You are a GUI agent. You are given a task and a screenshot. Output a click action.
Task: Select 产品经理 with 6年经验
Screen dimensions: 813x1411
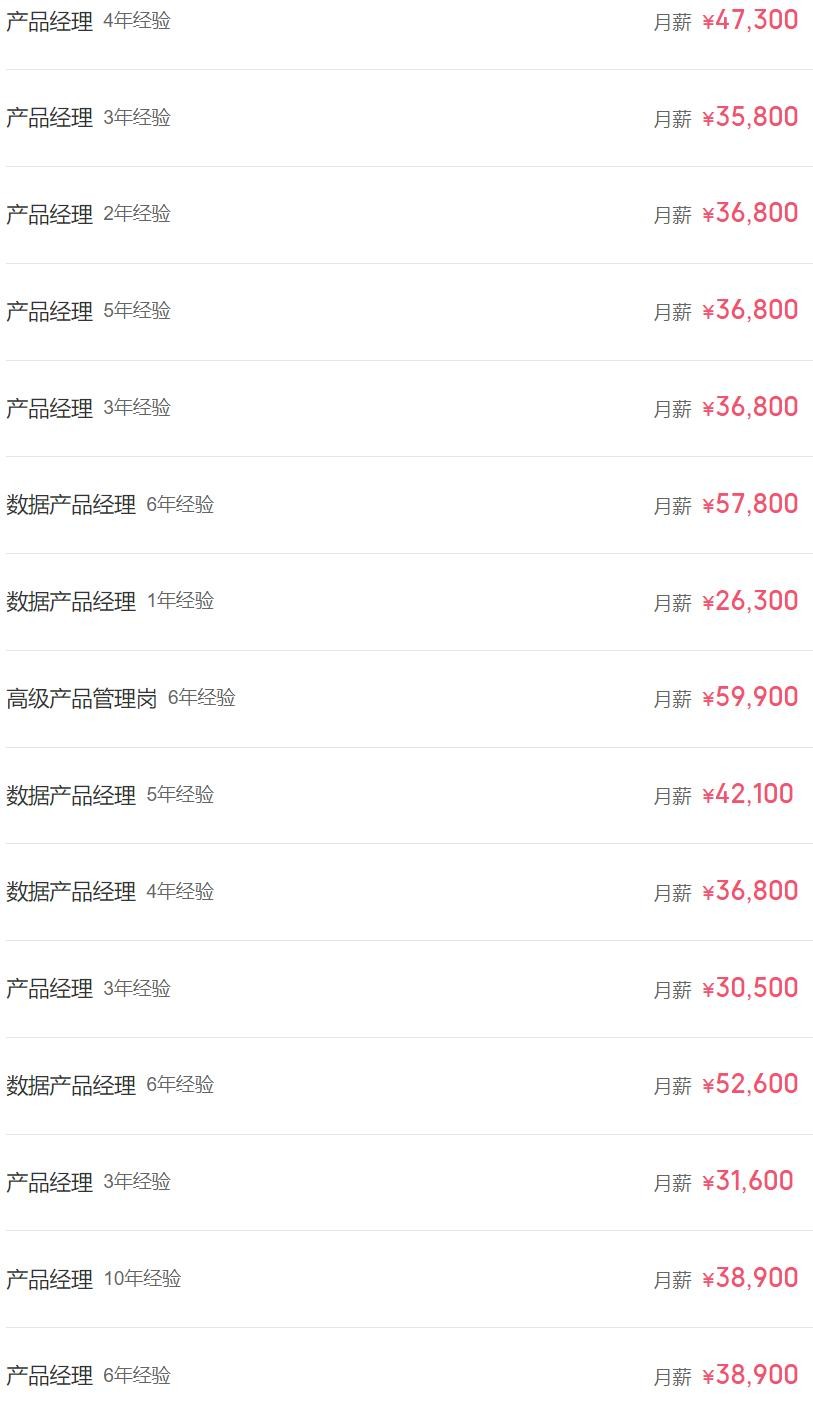coord(50,1376)
